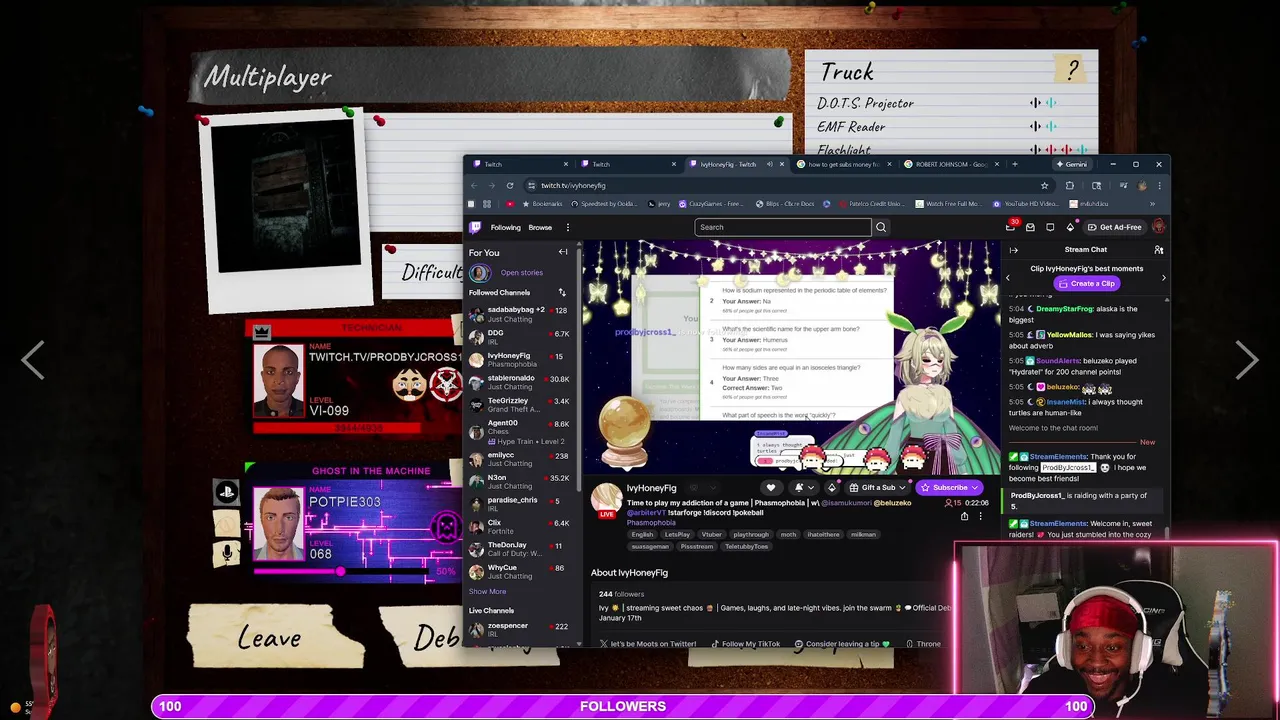Mute the IvyHoneyFig tab audio icon

(x=769, y=164)
